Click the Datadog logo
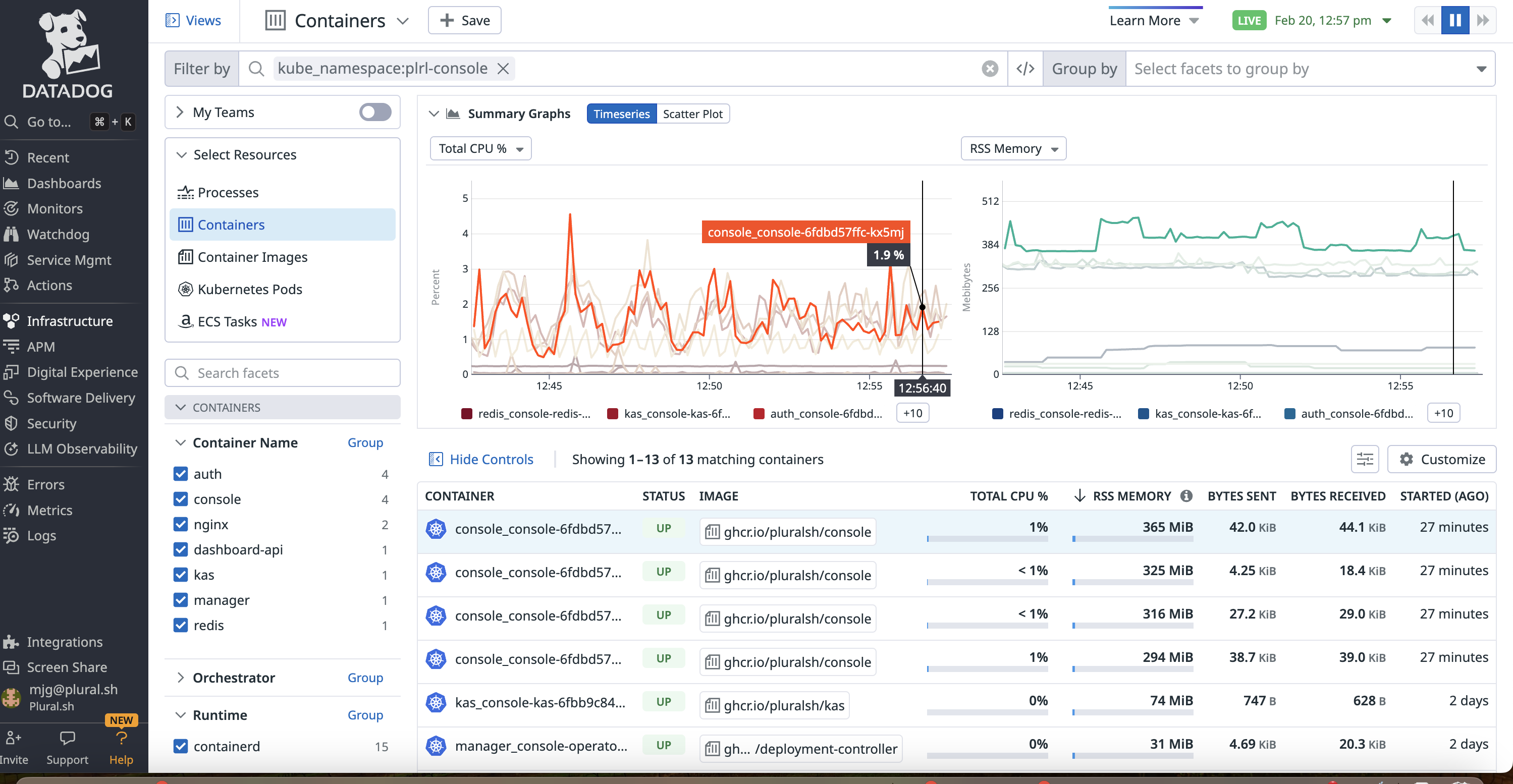The image size is (1513, 784). 68,53
